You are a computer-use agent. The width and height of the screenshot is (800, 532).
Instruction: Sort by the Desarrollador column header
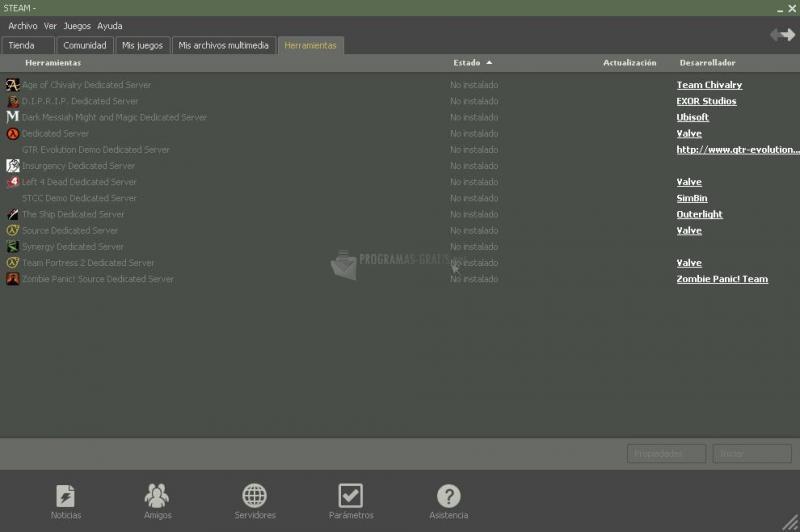[707, 63]
